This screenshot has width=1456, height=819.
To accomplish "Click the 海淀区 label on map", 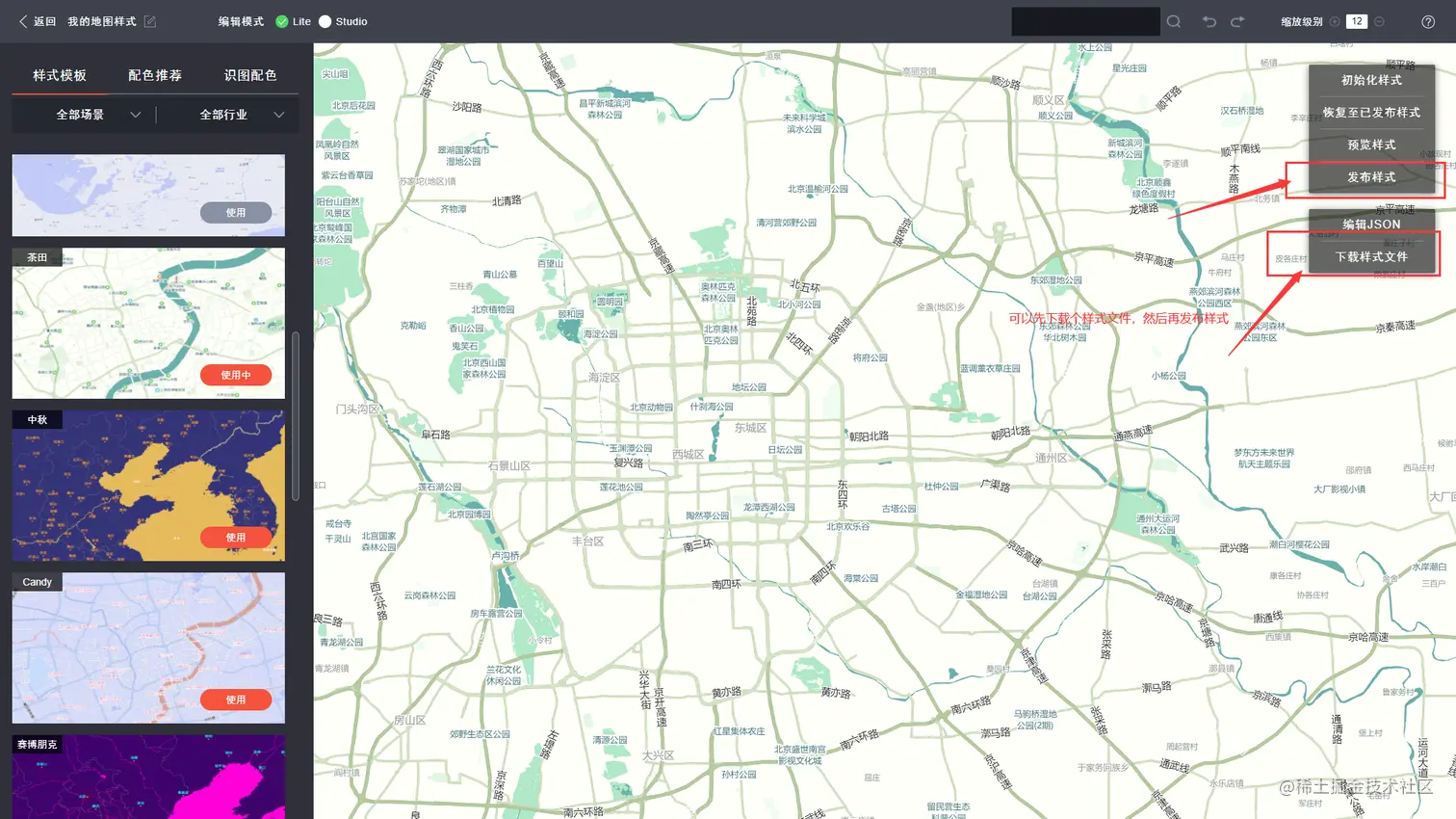I will [605, 378].
